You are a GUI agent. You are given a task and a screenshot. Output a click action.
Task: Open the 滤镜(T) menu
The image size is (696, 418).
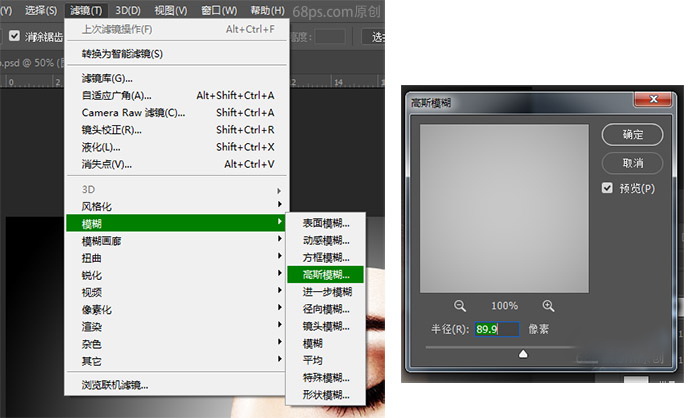[x=86, y=10]
